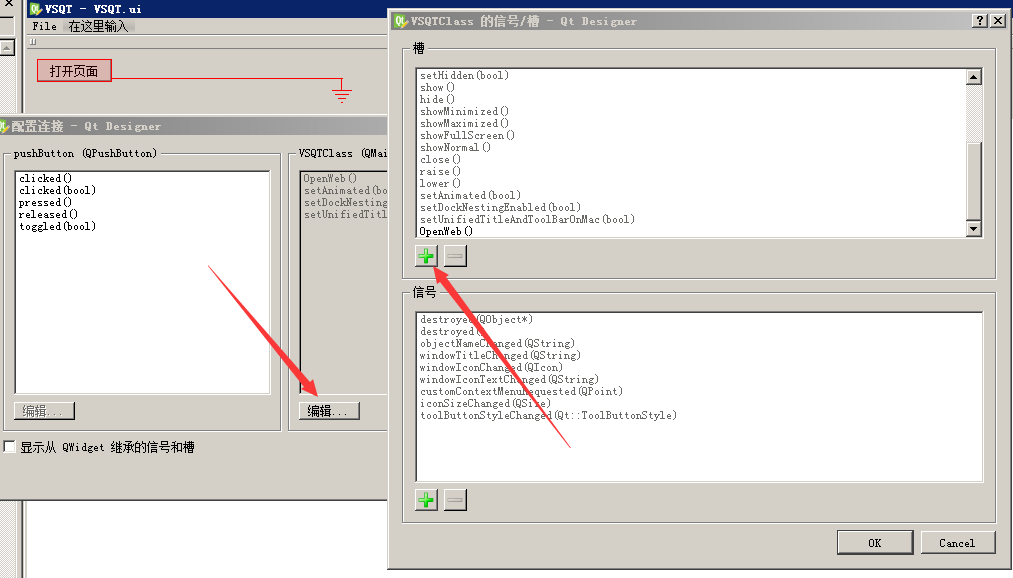This screenshot has height=578, width=1013.
Task: Remove selected signal with minus button
Action: click(x=455, y=500)
